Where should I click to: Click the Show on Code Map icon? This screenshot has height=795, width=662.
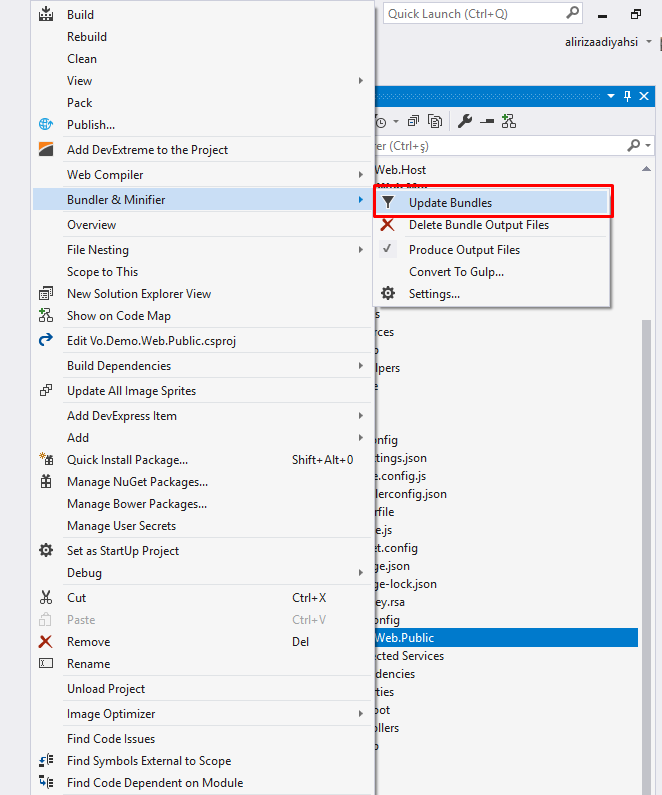coord(46,315)
